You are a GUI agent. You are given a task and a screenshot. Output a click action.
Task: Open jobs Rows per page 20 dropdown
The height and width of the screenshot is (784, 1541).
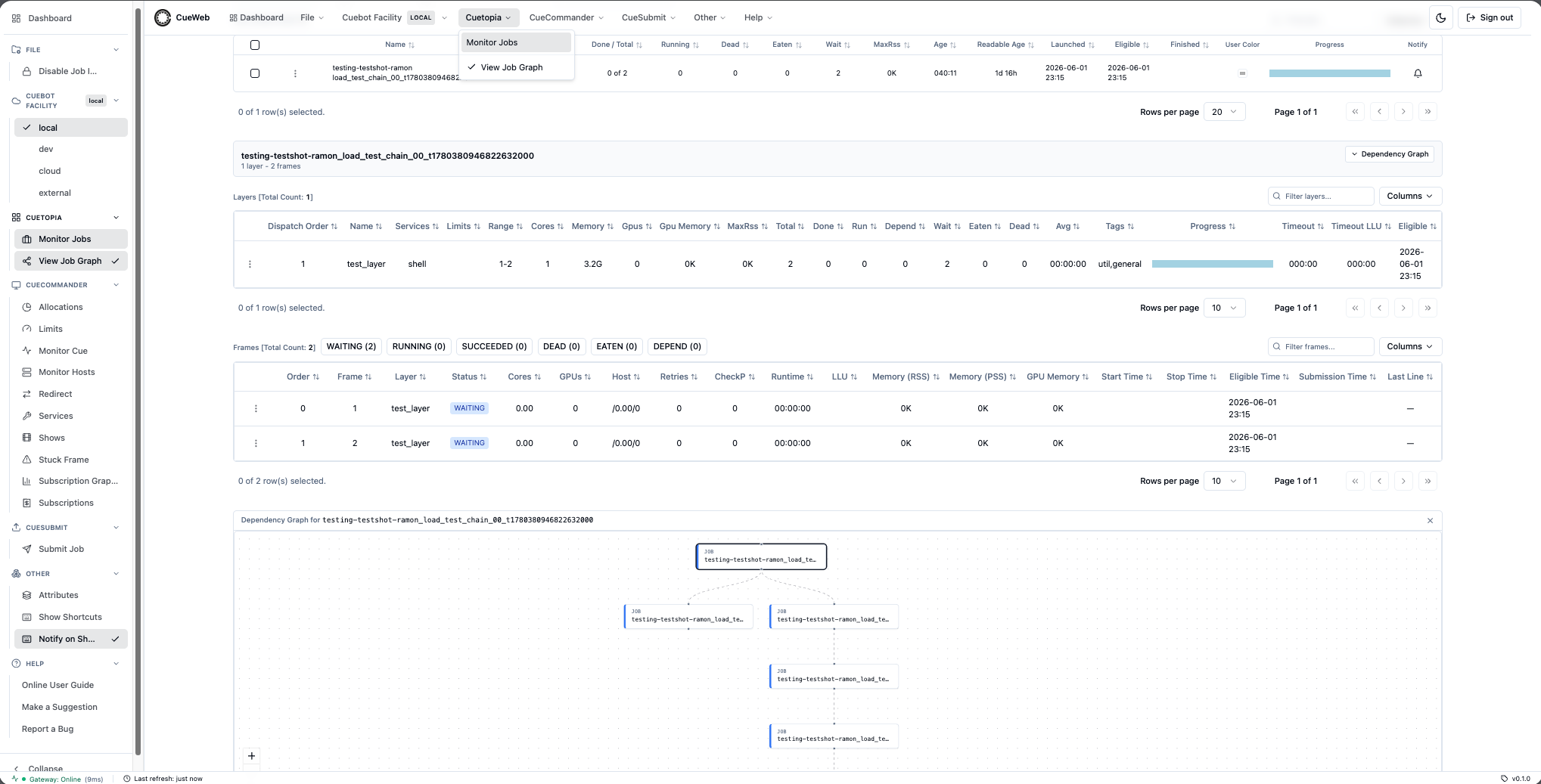(x=1224, y=112)
